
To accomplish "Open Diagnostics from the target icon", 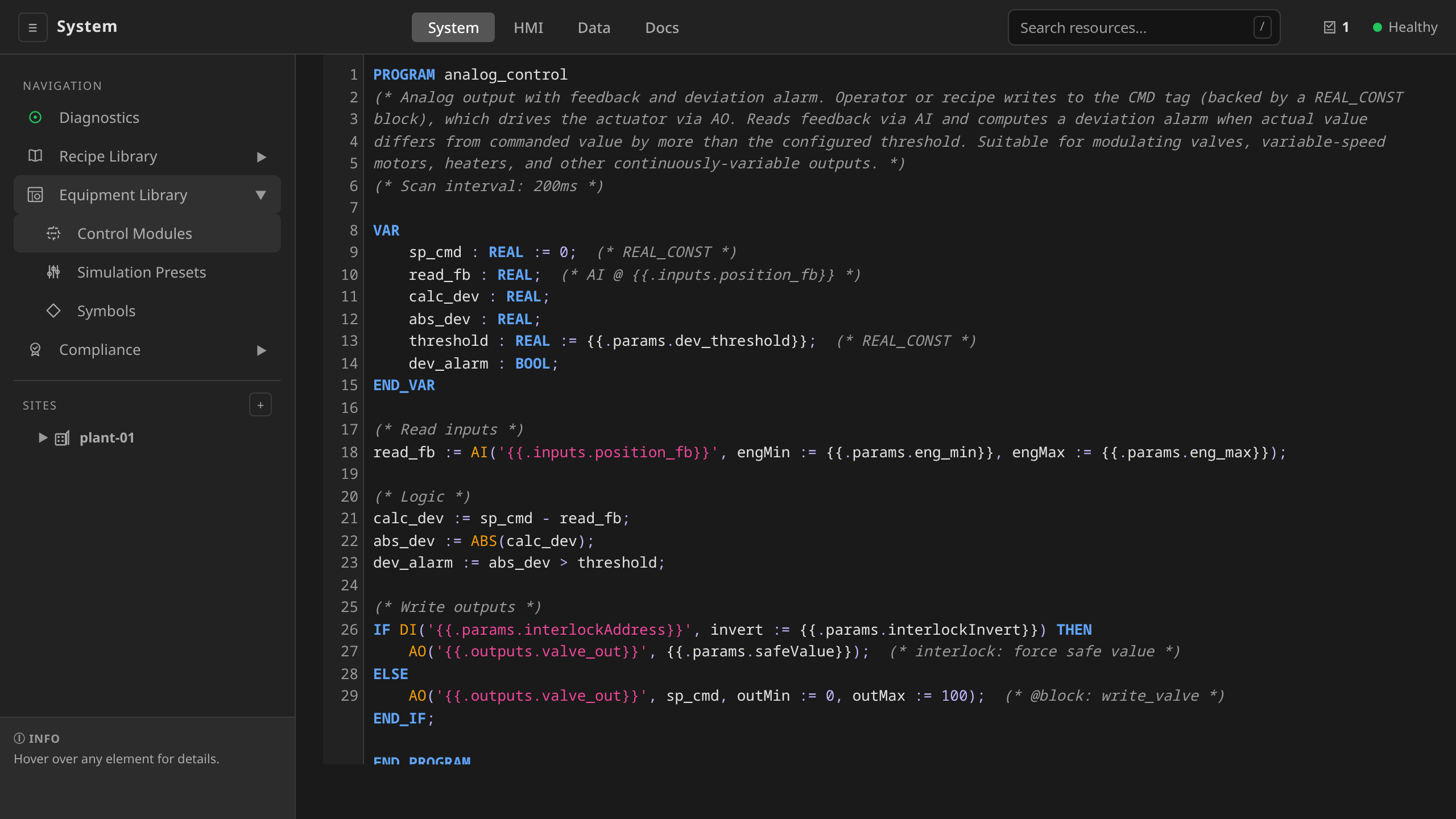I will (35, 117).
